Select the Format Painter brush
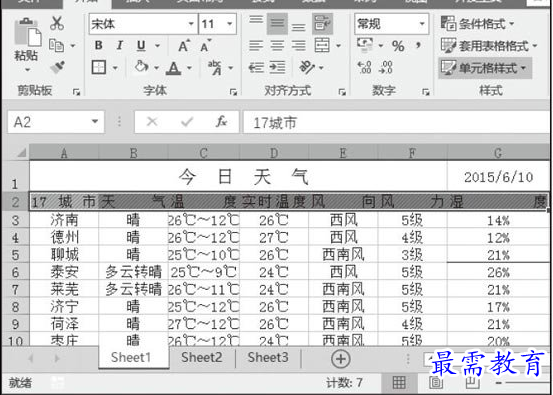 (x=57, y=67)
